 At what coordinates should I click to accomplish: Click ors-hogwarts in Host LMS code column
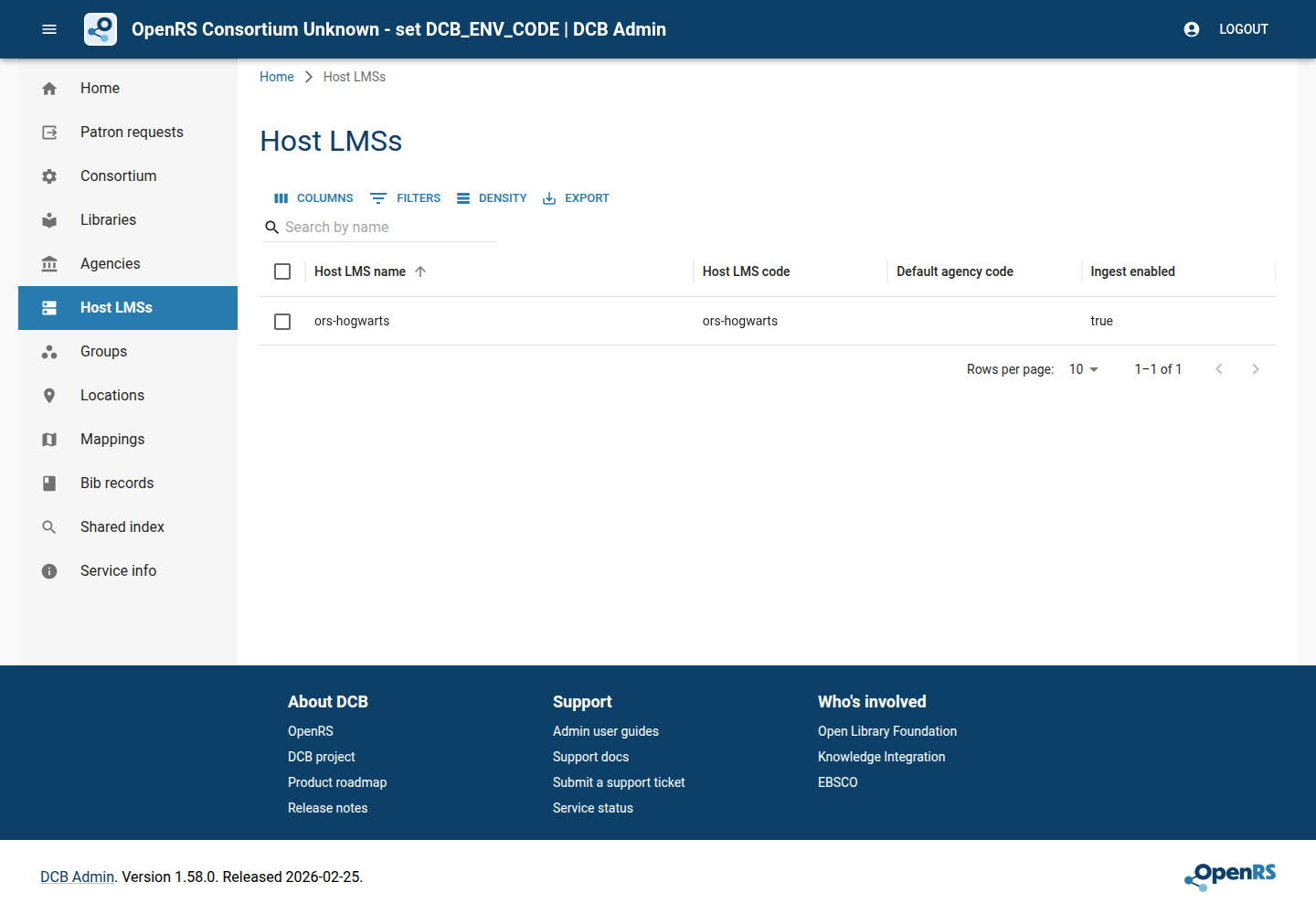click(x=740, y=321)
